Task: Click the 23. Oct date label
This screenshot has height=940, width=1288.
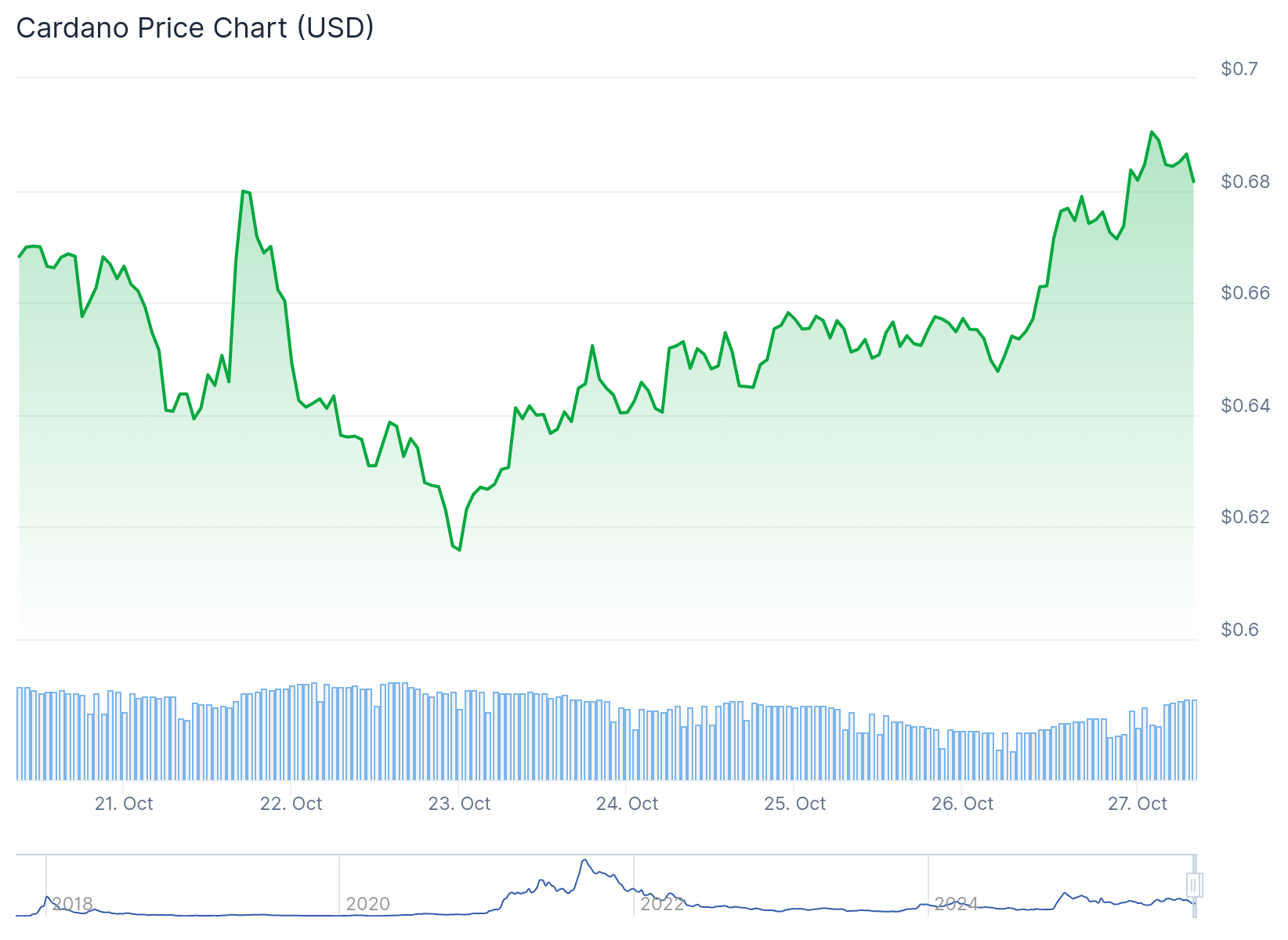Action: [x=459, y=804]
